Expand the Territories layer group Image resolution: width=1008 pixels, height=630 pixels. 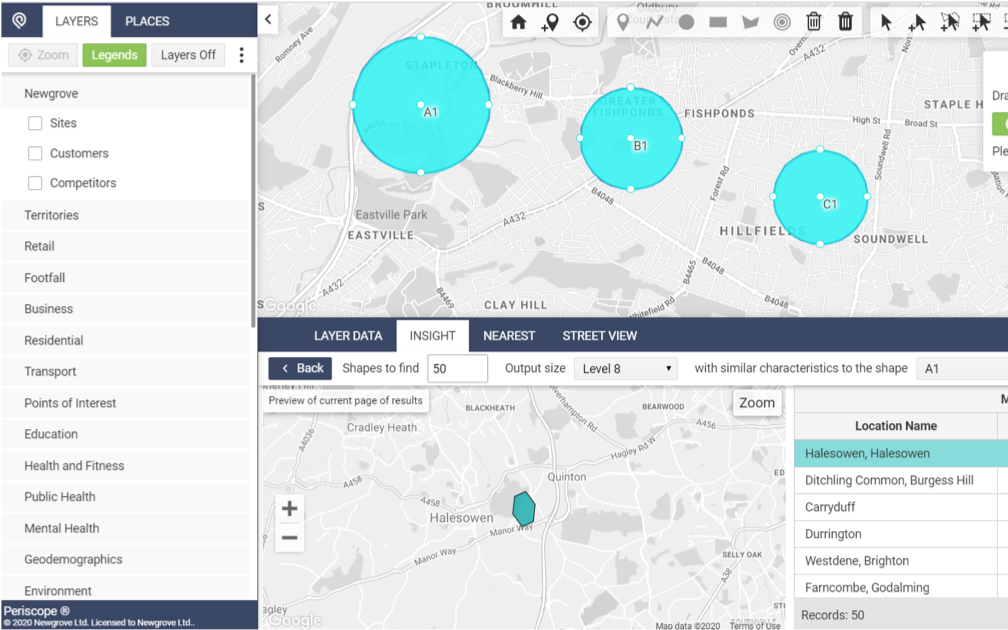[x=125, y=215]
